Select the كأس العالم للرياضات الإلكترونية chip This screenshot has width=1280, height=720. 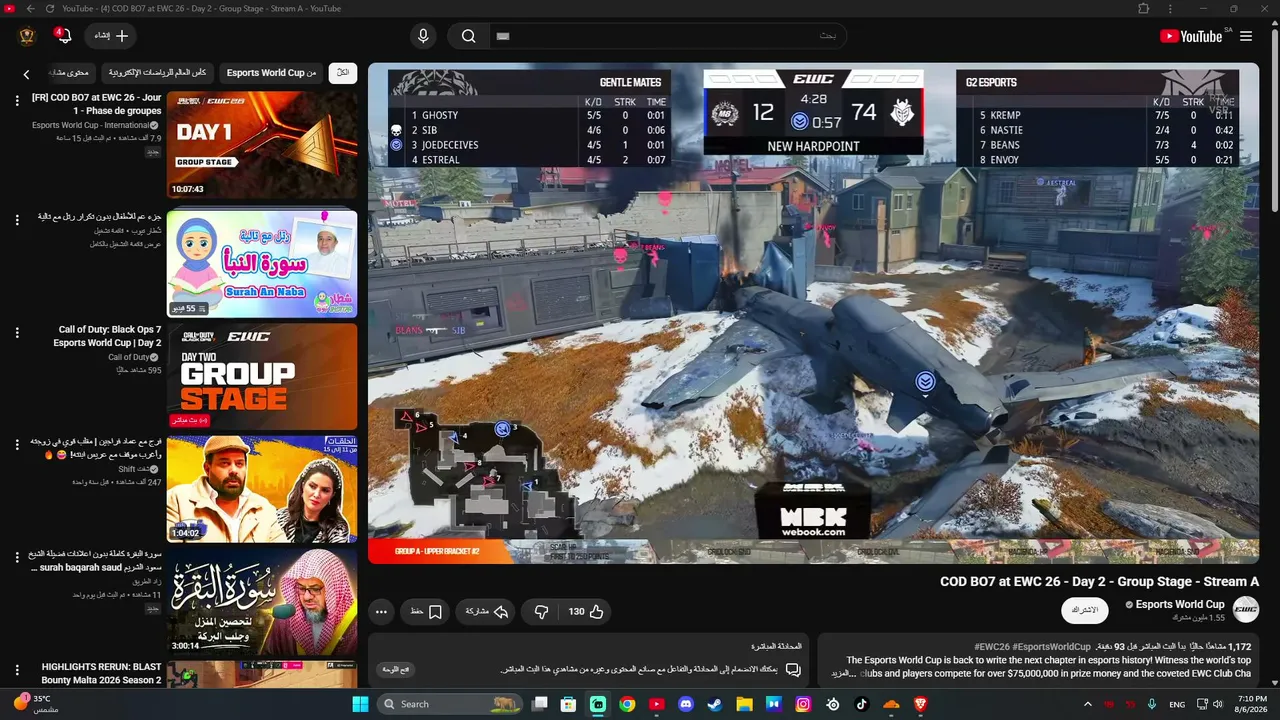(157, 73)
